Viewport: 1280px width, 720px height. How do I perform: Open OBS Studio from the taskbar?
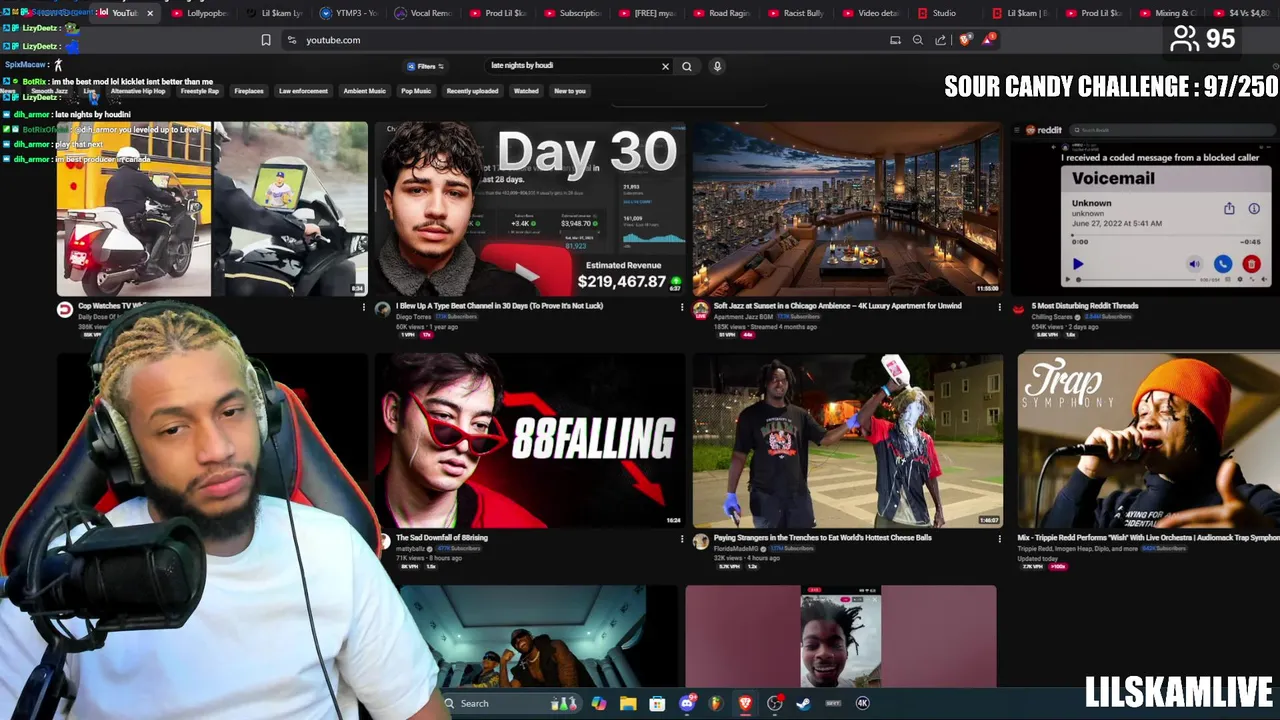point(775,703)
